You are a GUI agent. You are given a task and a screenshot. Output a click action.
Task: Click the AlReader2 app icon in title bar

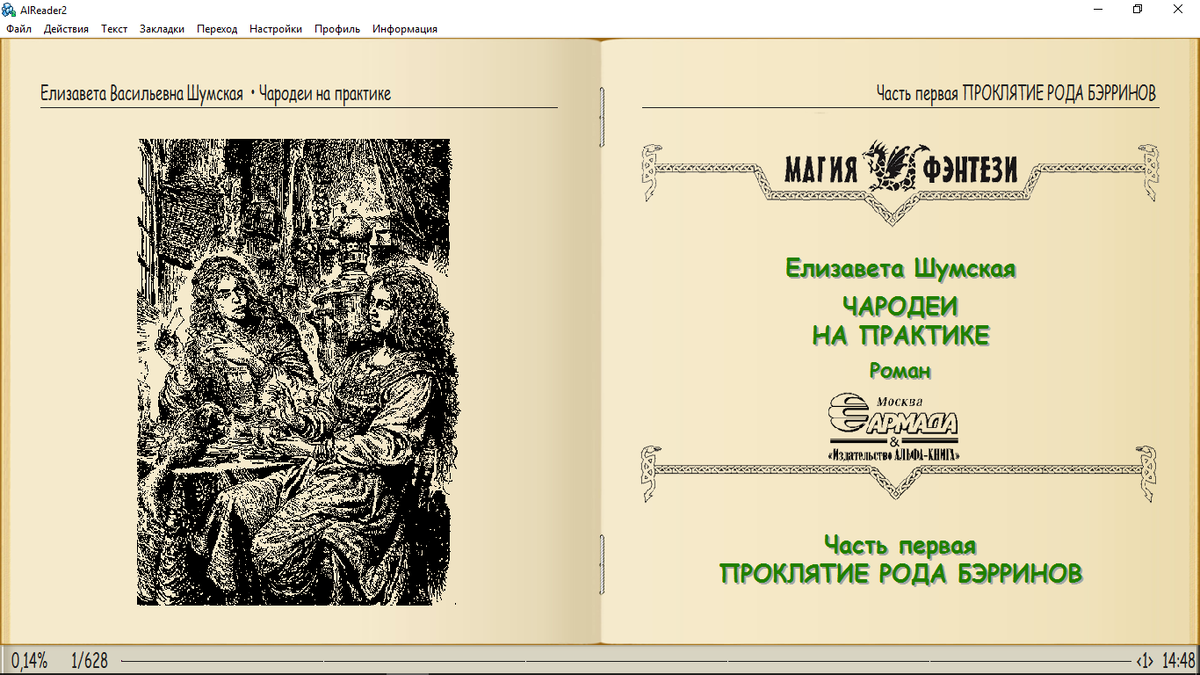pos(10,9)
